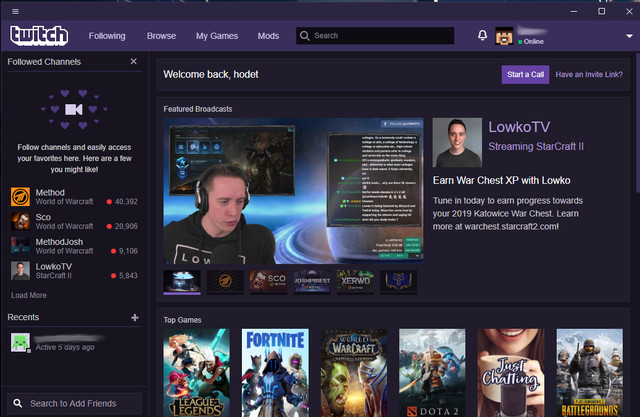Click the Start a Call button
Image resolution: width=640 pixels, height=417 pixels.
[x=525, y=75]
